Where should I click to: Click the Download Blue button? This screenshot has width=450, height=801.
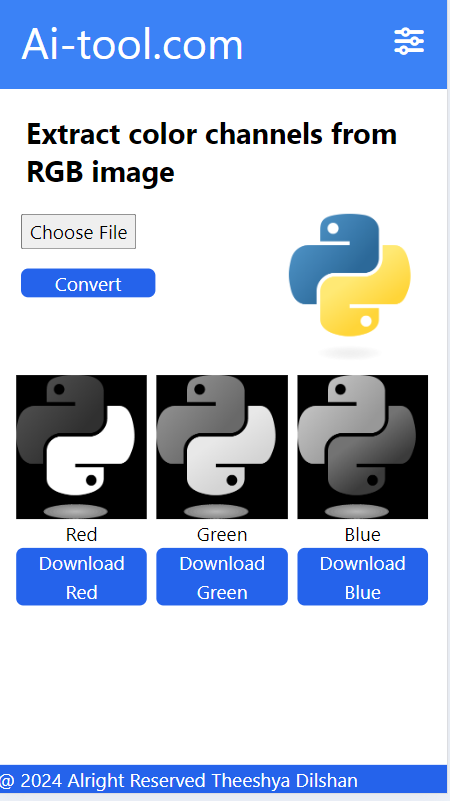pos(363,577)
